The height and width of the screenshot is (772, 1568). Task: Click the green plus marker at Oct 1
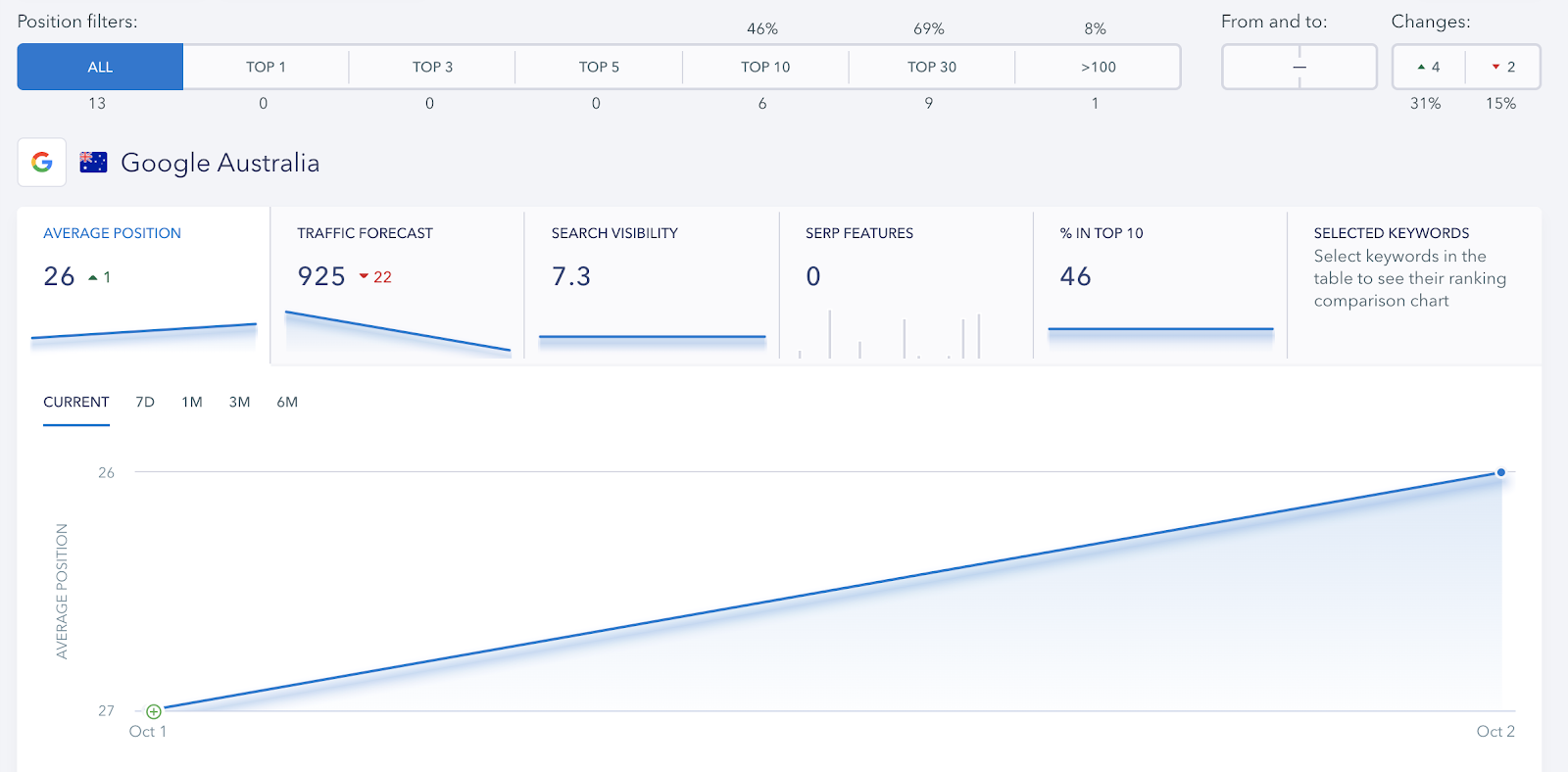pos(154,711)
